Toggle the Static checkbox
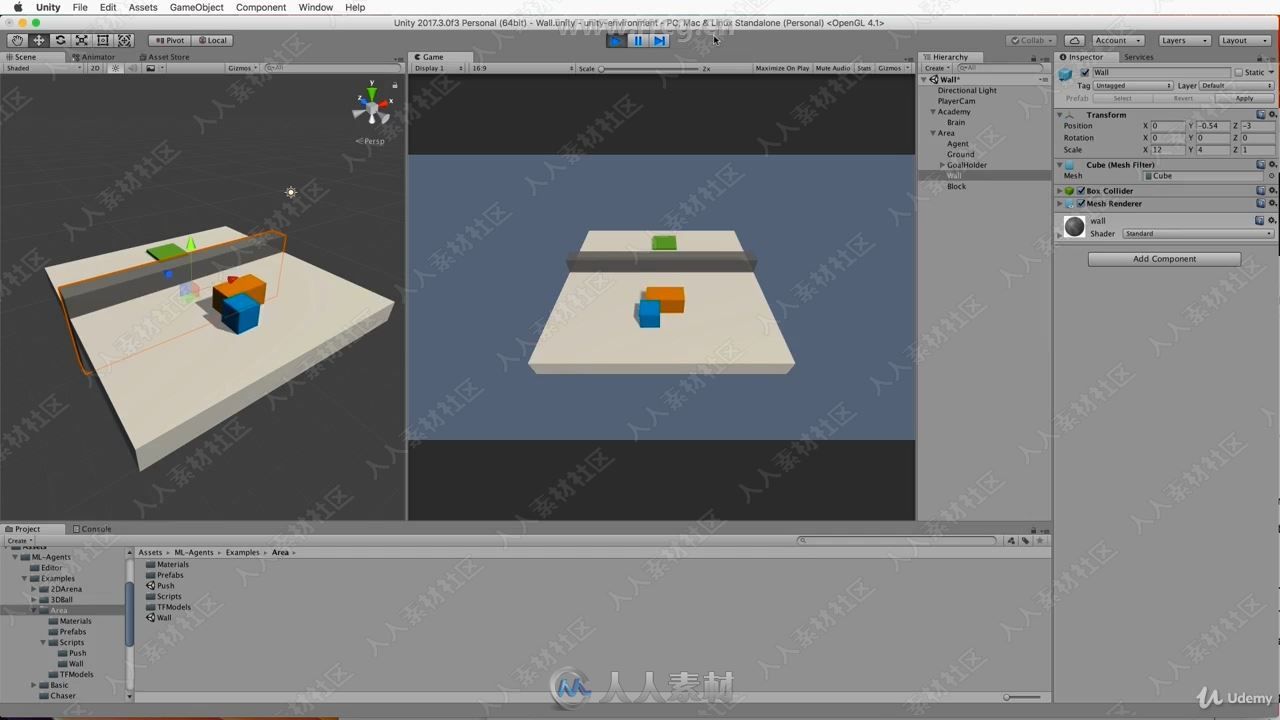1280x720 pixels. point(1238,73)
